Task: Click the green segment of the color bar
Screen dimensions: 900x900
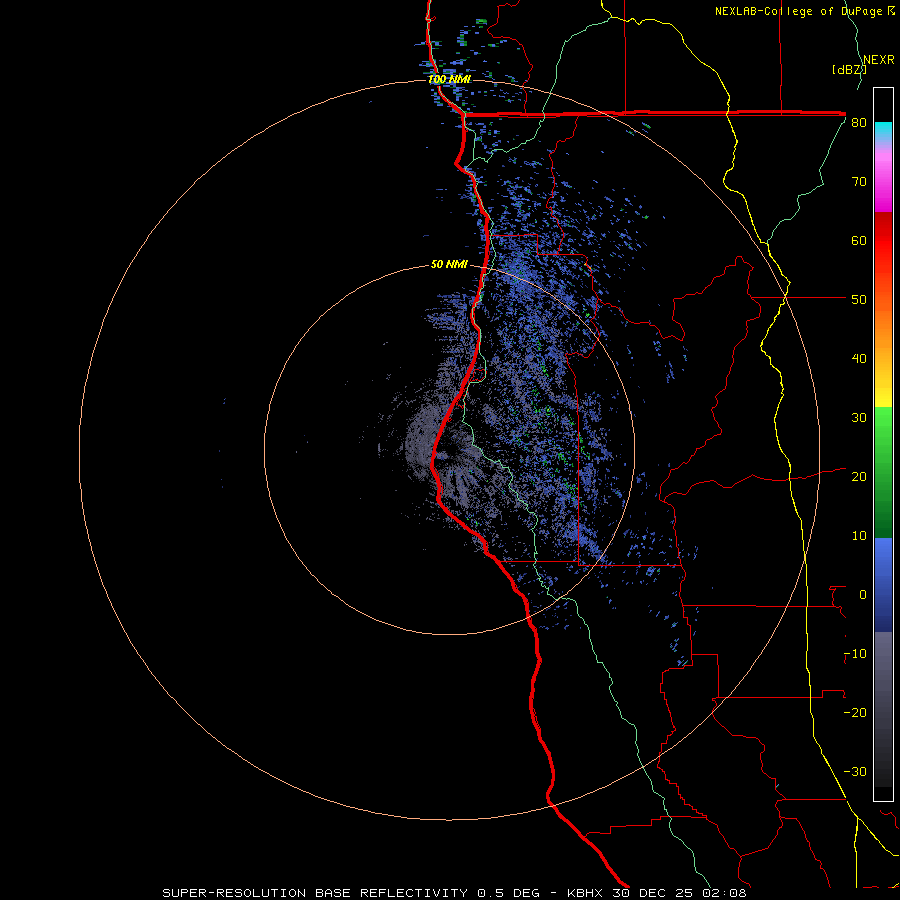Action: click(x=883, y=472)
